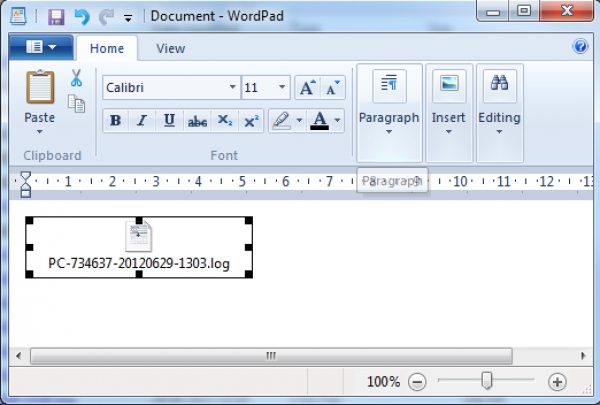This screenshot has width=600, height=405.
Task: Open WordPad Help question mark
Action: (x=580, y=46)
